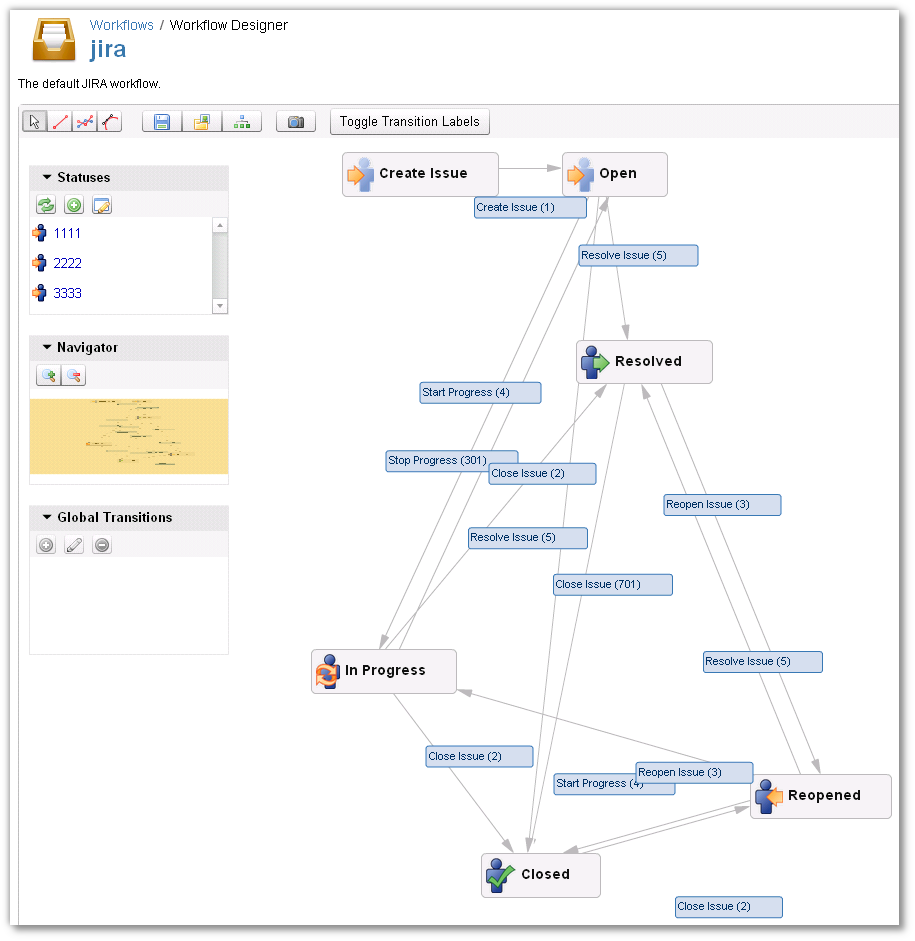Refresh the Statuses list
The height and width of the screenshot is (941, 915).
(46, 205)
